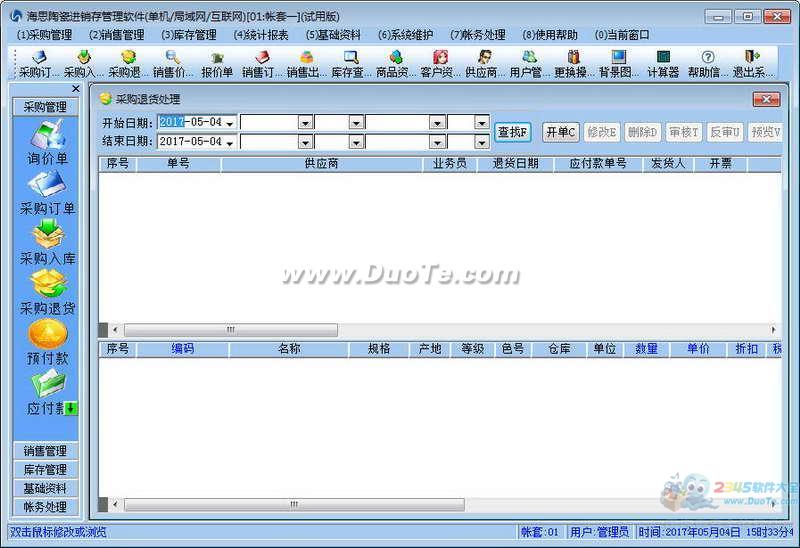Open 帮助信息 from the toolbar

[707, 64]
